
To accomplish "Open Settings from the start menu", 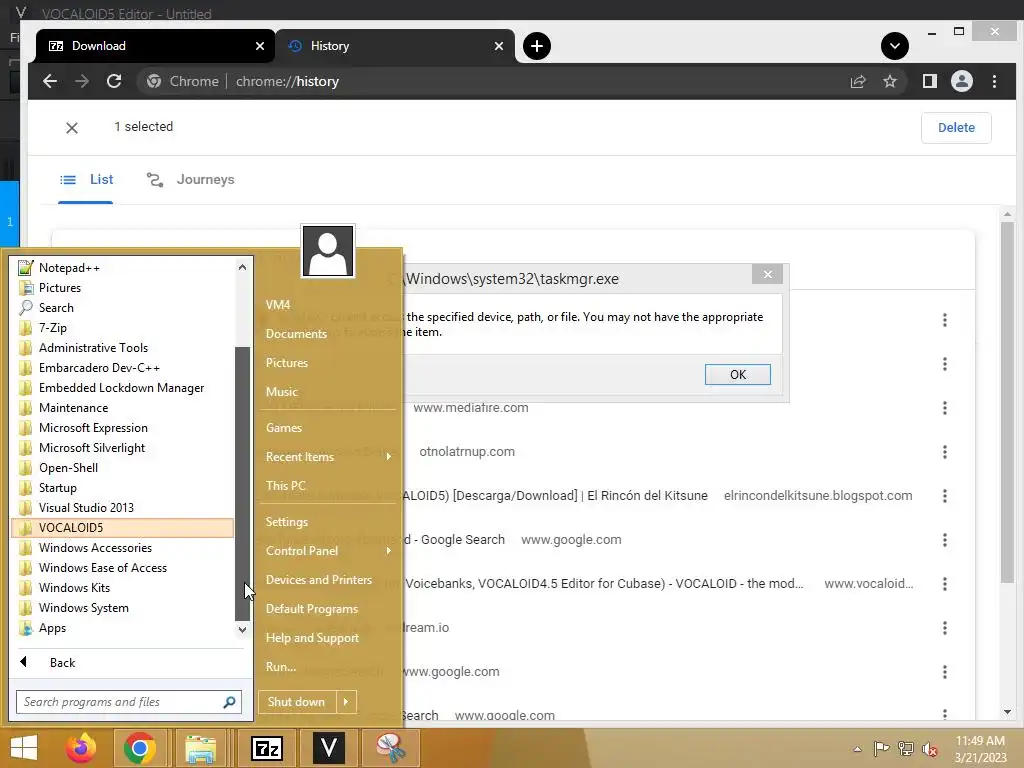I will 327,522.
